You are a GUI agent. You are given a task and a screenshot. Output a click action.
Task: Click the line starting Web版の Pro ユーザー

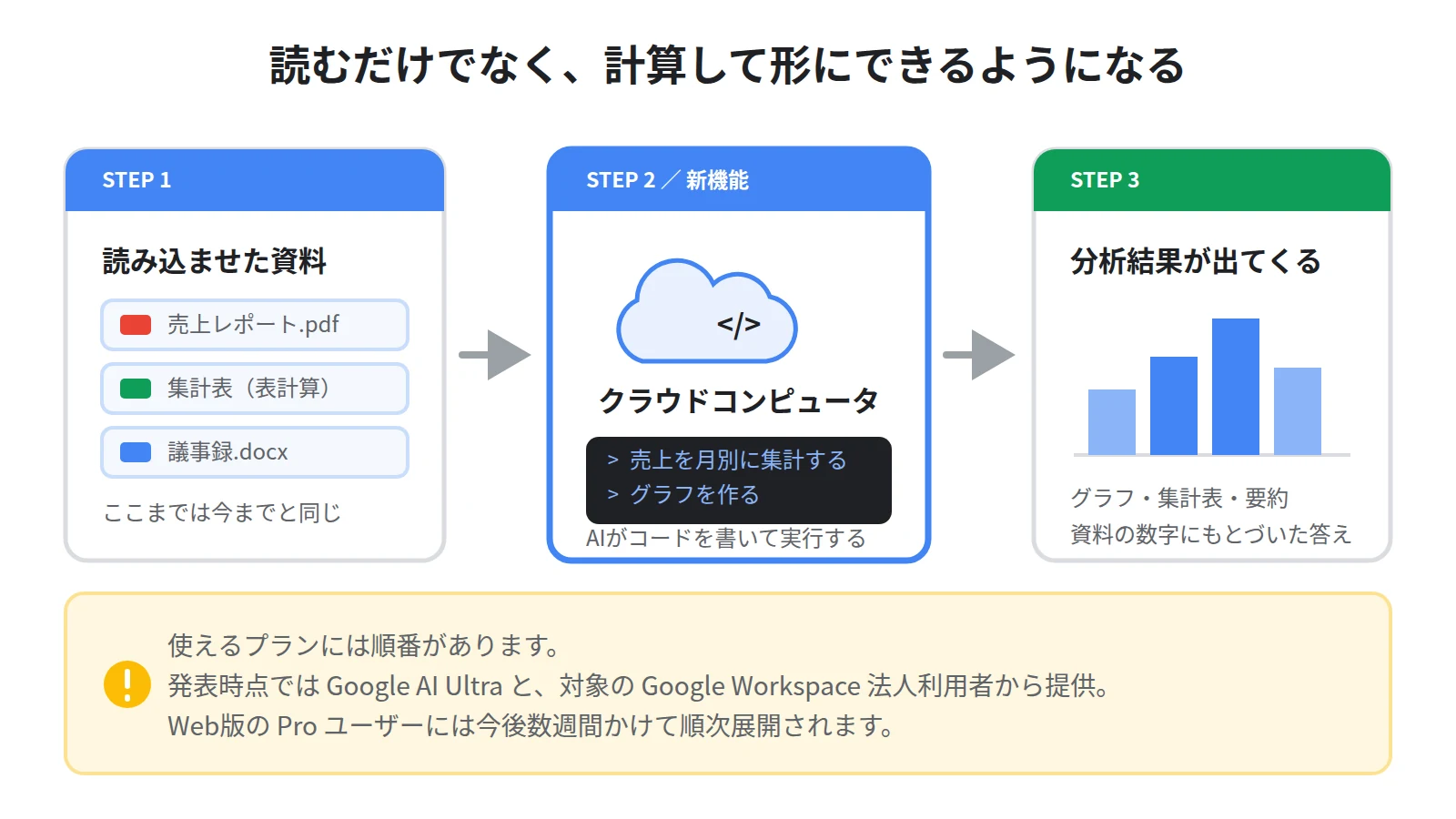533,725
